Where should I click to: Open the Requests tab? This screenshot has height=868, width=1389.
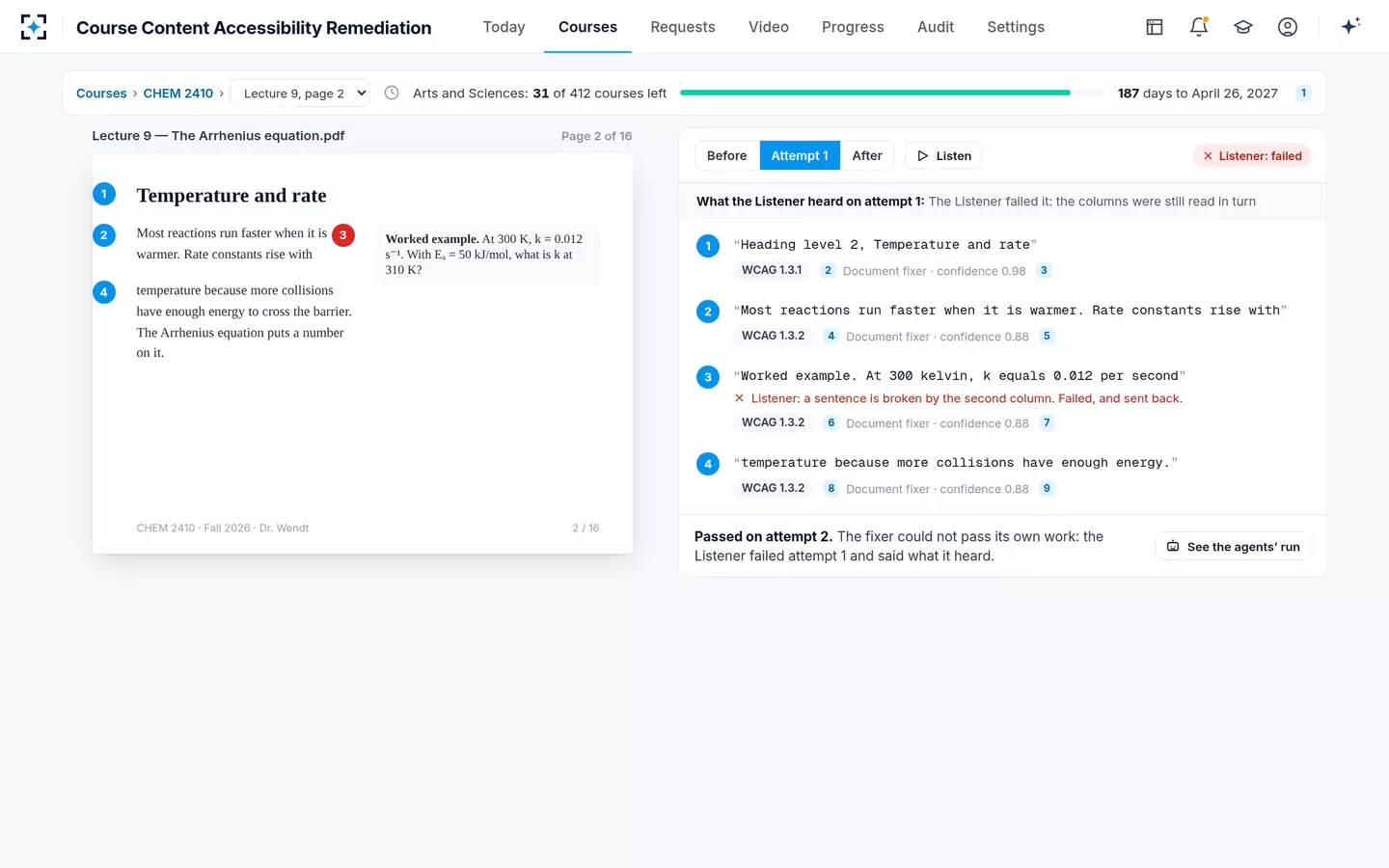(x=683, y=27)
